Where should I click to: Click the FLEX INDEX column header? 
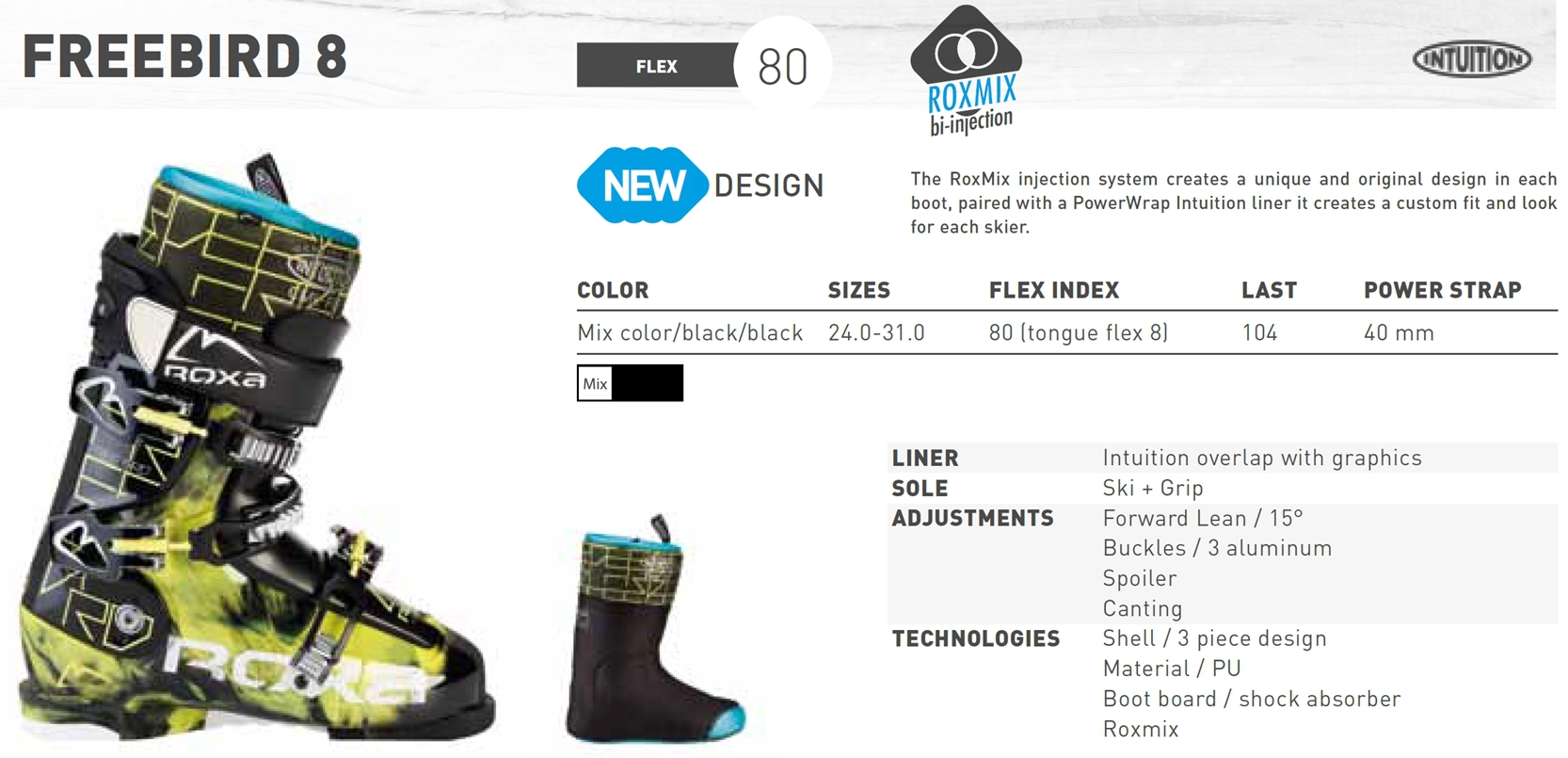pyautogui.click(x=1054, y=290)
